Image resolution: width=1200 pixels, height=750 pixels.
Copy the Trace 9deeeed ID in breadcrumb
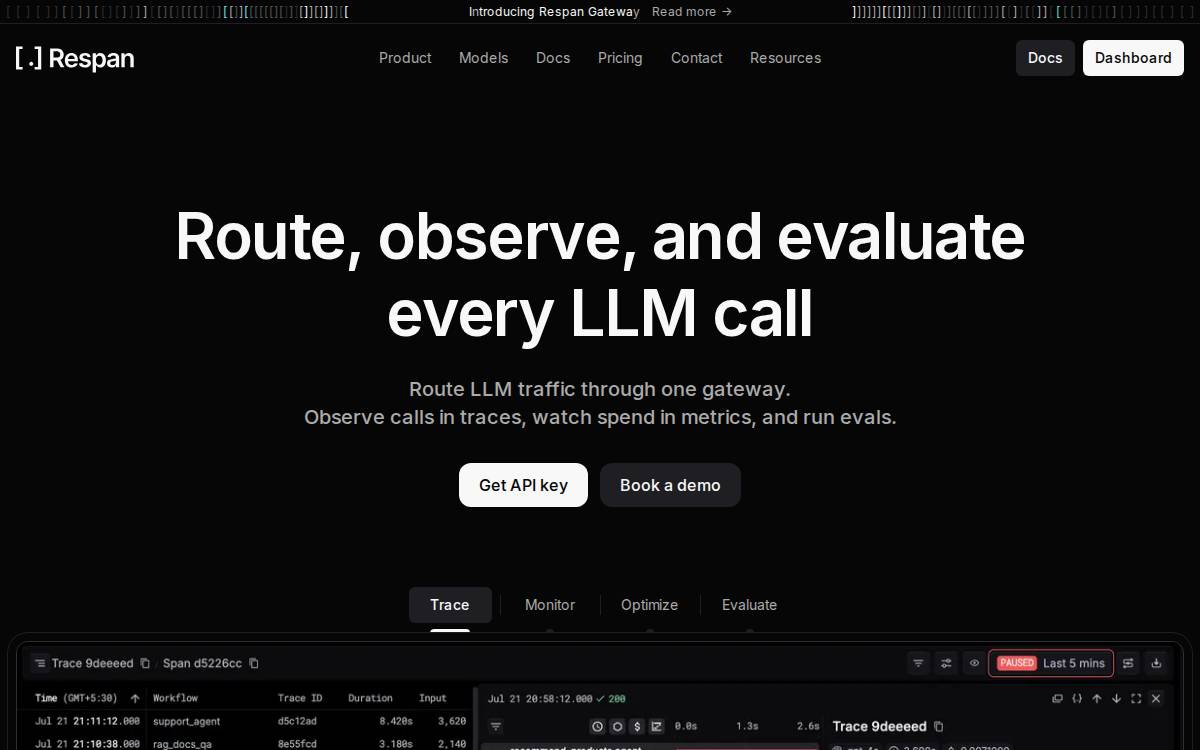(x=145, y=663)
